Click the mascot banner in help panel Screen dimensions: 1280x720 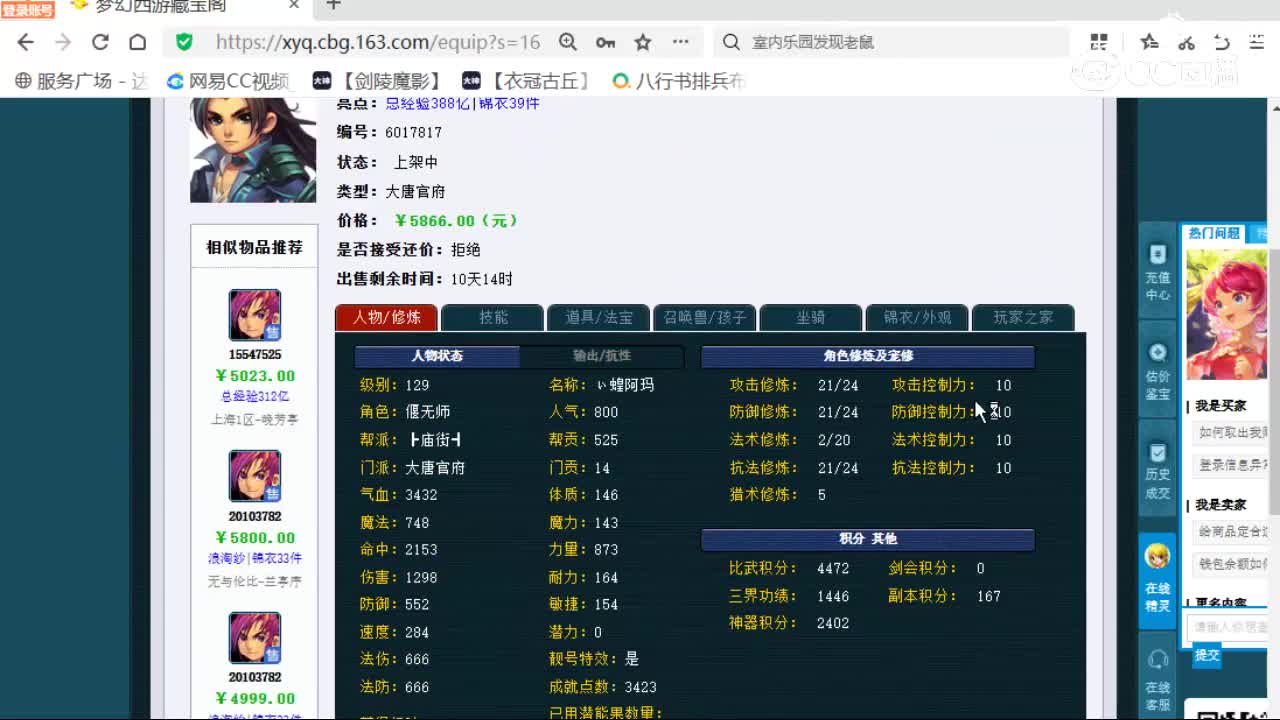click(x=1227, y=315)
